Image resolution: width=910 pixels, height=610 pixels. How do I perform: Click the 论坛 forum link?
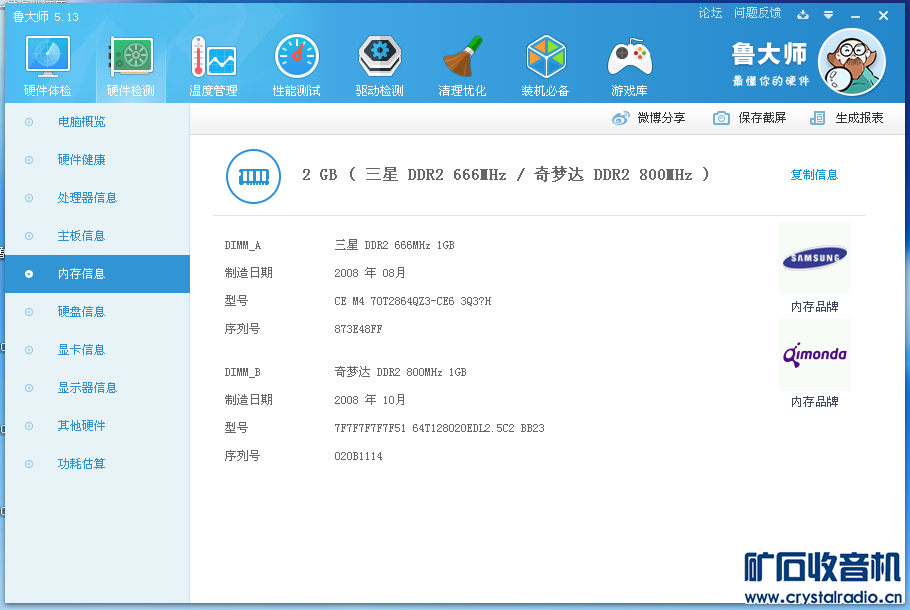click(710, 13)
